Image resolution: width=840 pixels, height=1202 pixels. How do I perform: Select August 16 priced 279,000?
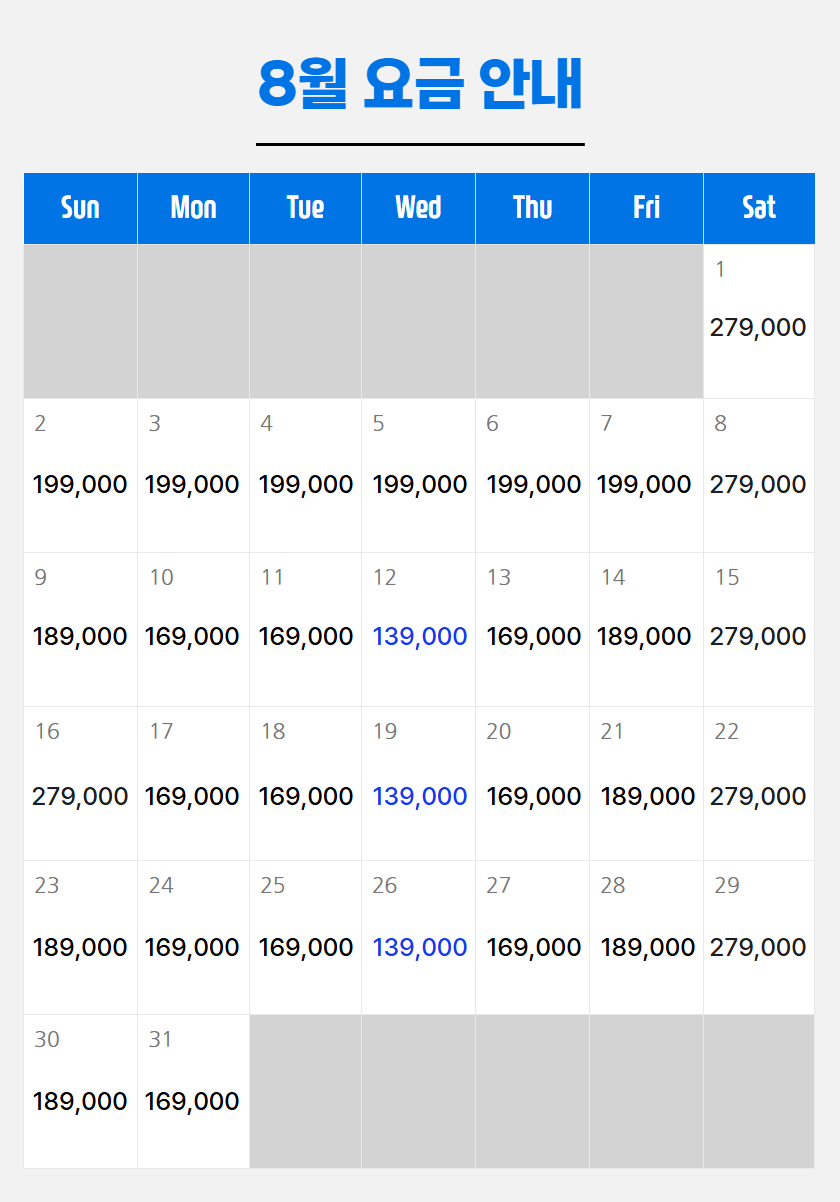[80, 783]
